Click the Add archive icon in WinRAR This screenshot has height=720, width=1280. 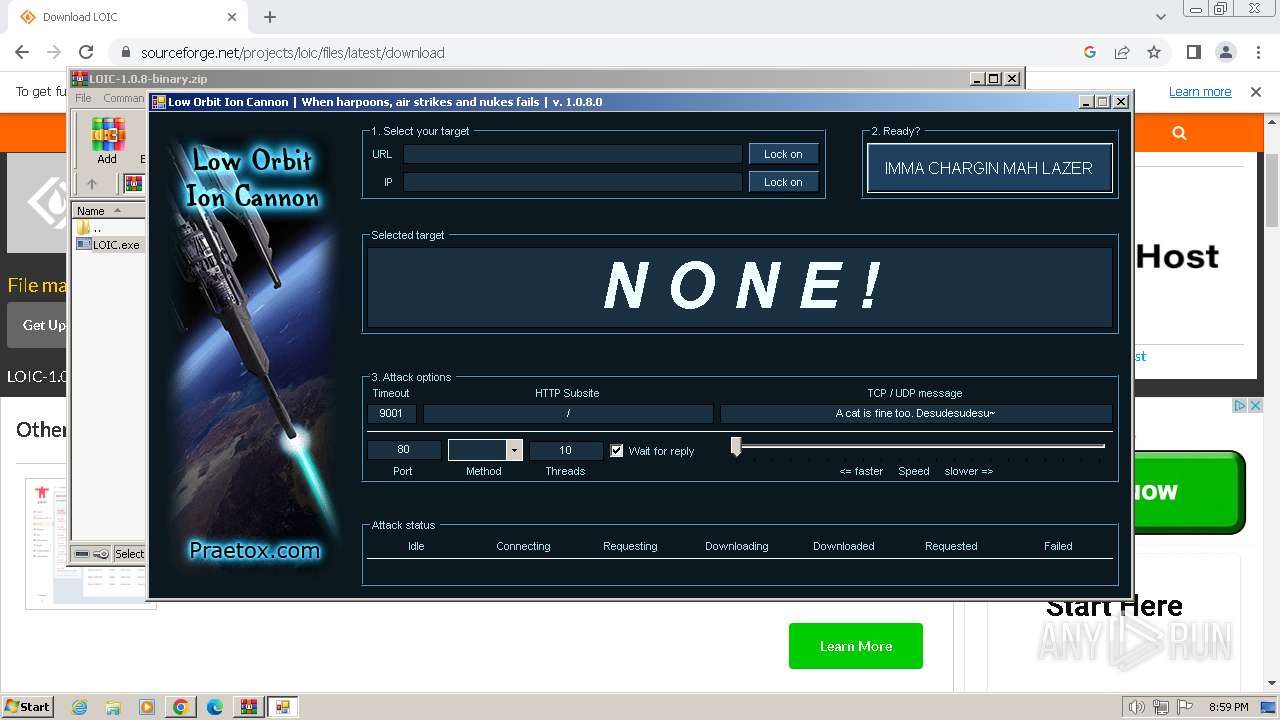[107, 140]
